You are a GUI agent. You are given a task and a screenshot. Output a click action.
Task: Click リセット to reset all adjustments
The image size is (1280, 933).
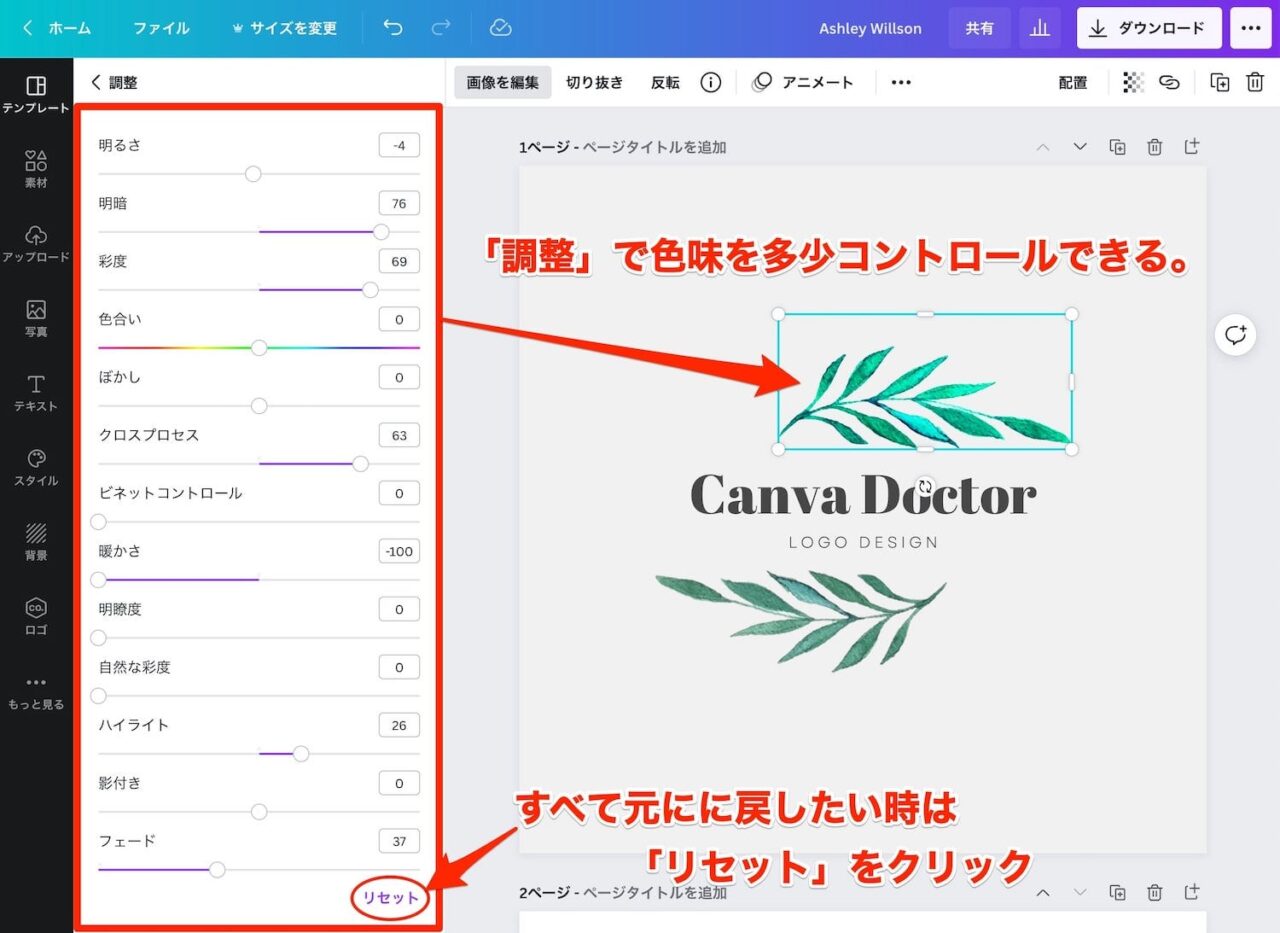click(x=390, y=898)
